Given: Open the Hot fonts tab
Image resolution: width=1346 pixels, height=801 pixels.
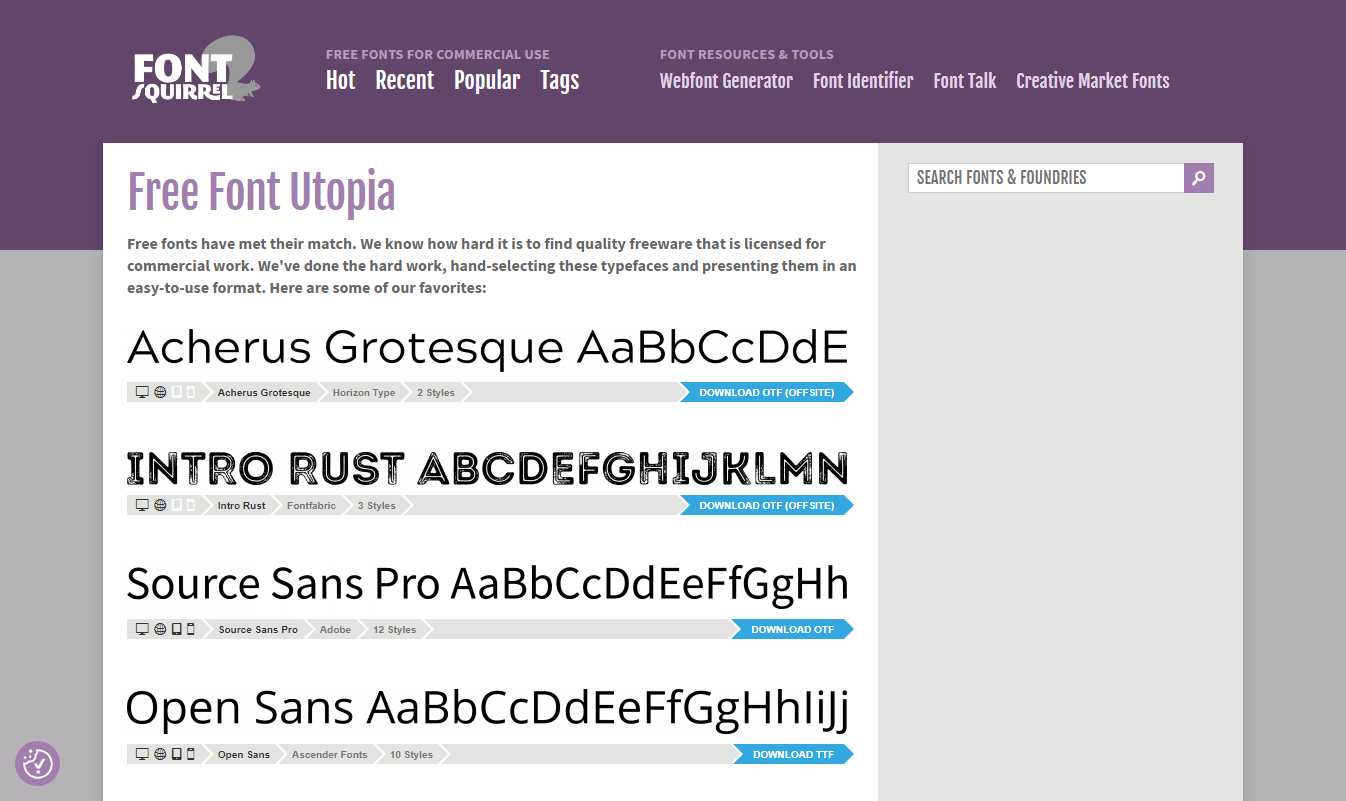Looking at the screenshot, I should tap(340, 81).
